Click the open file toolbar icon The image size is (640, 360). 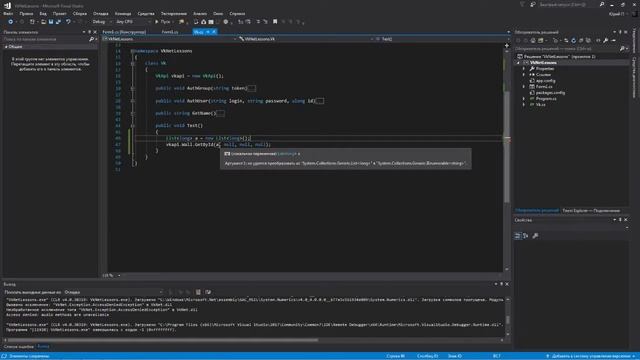[43, 22]
